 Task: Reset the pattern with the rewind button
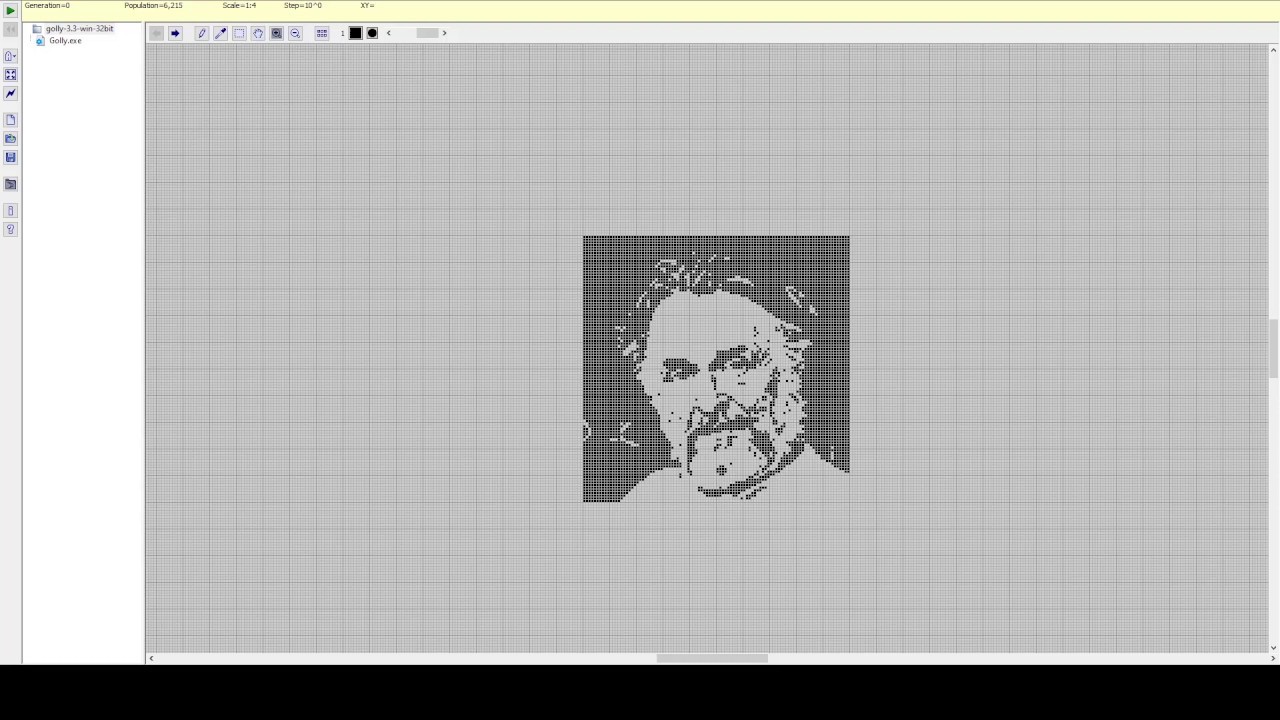click(10, 29)
